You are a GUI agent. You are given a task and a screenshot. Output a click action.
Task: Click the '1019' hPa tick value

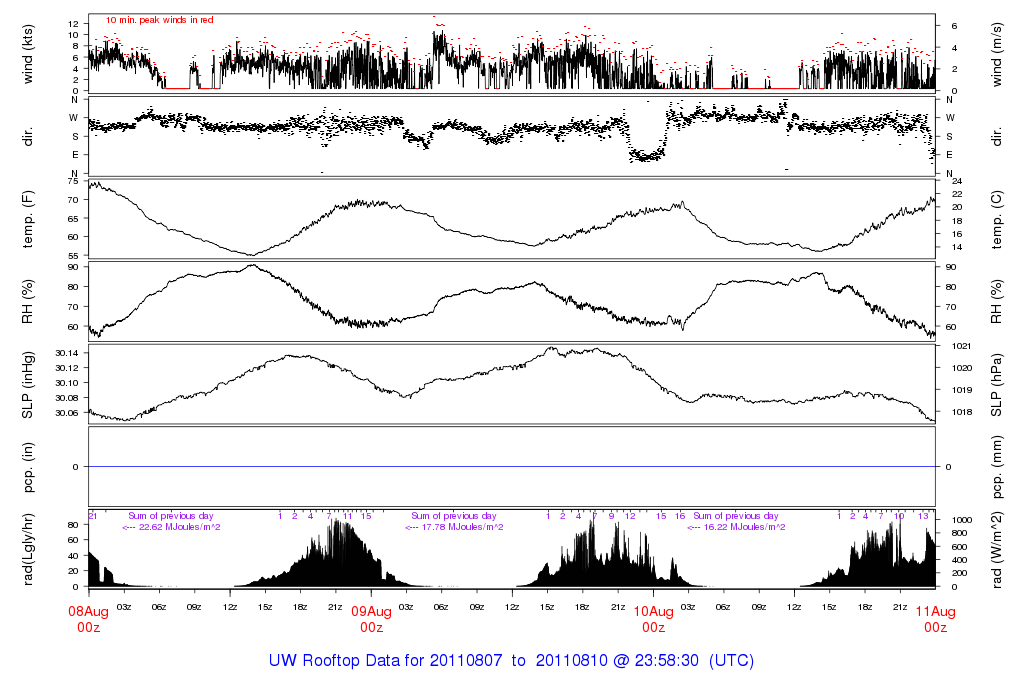click(962, 390)
